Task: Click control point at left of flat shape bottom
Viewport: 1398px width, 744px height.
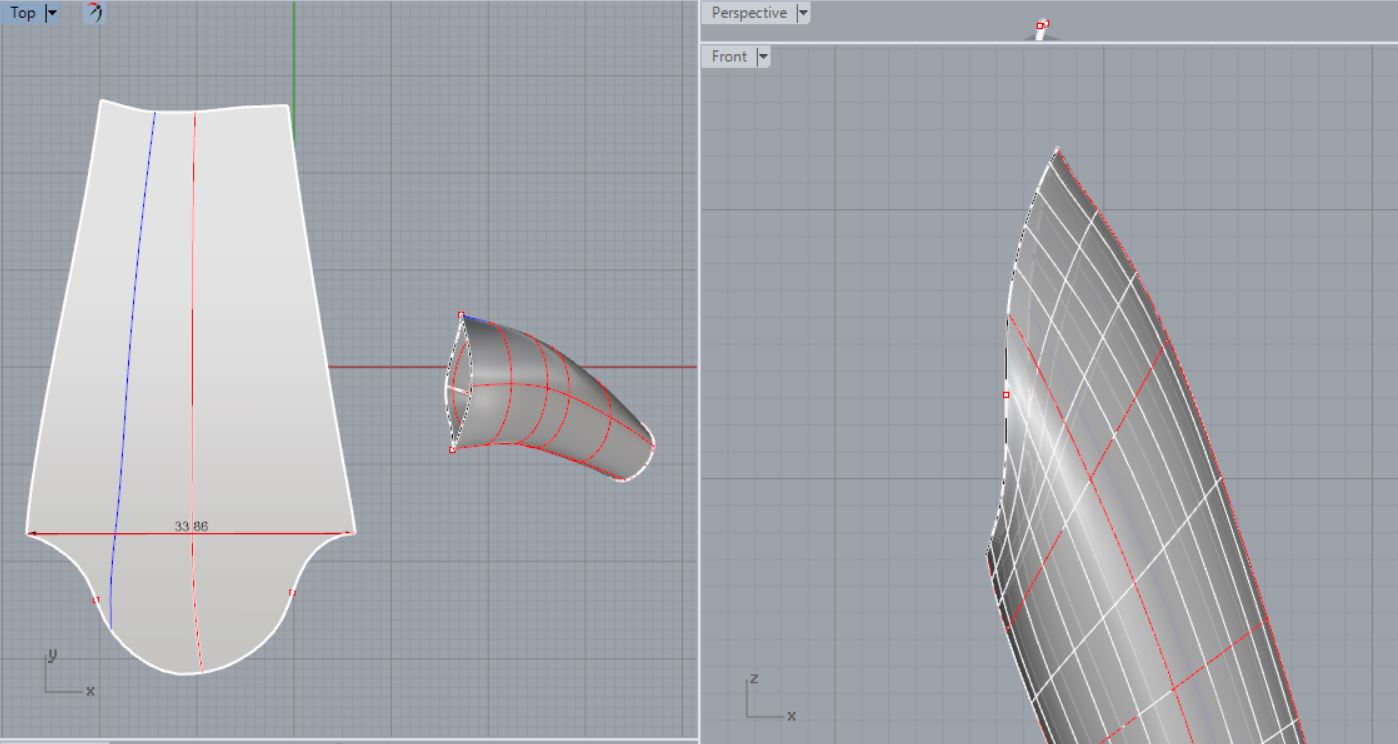Action: point(96,600)
